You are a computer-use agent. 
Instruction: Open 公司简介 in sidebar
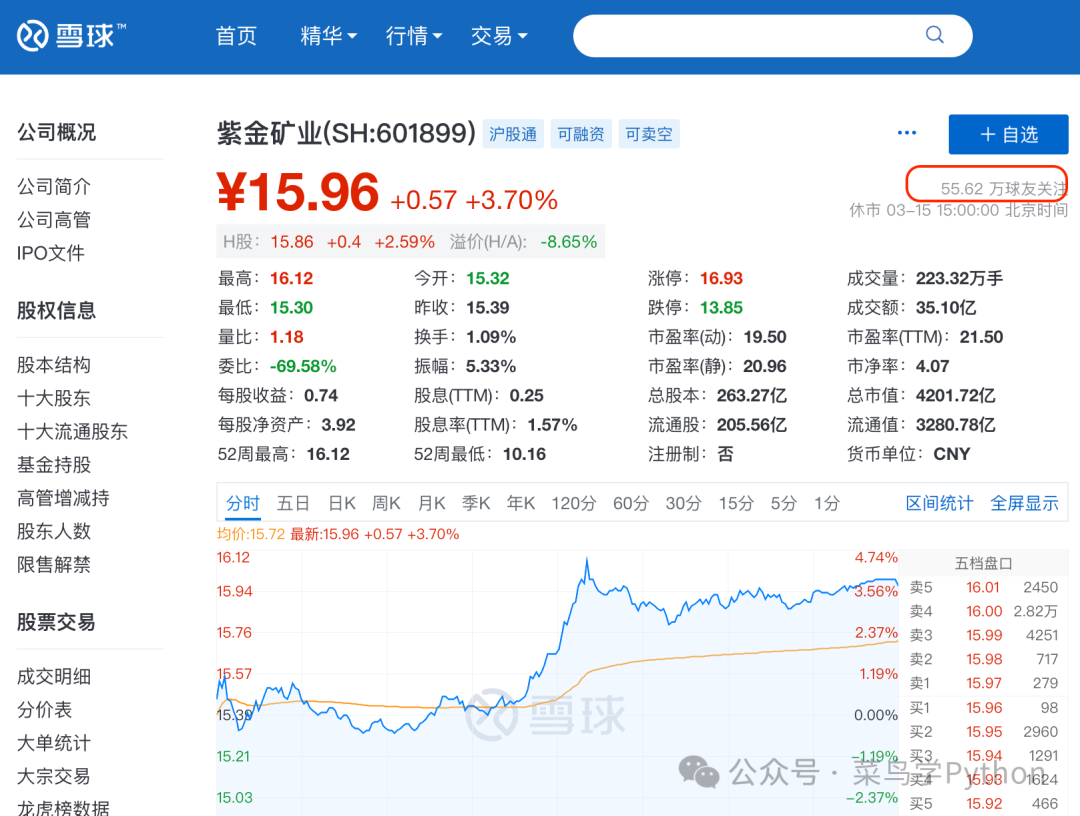54,187
